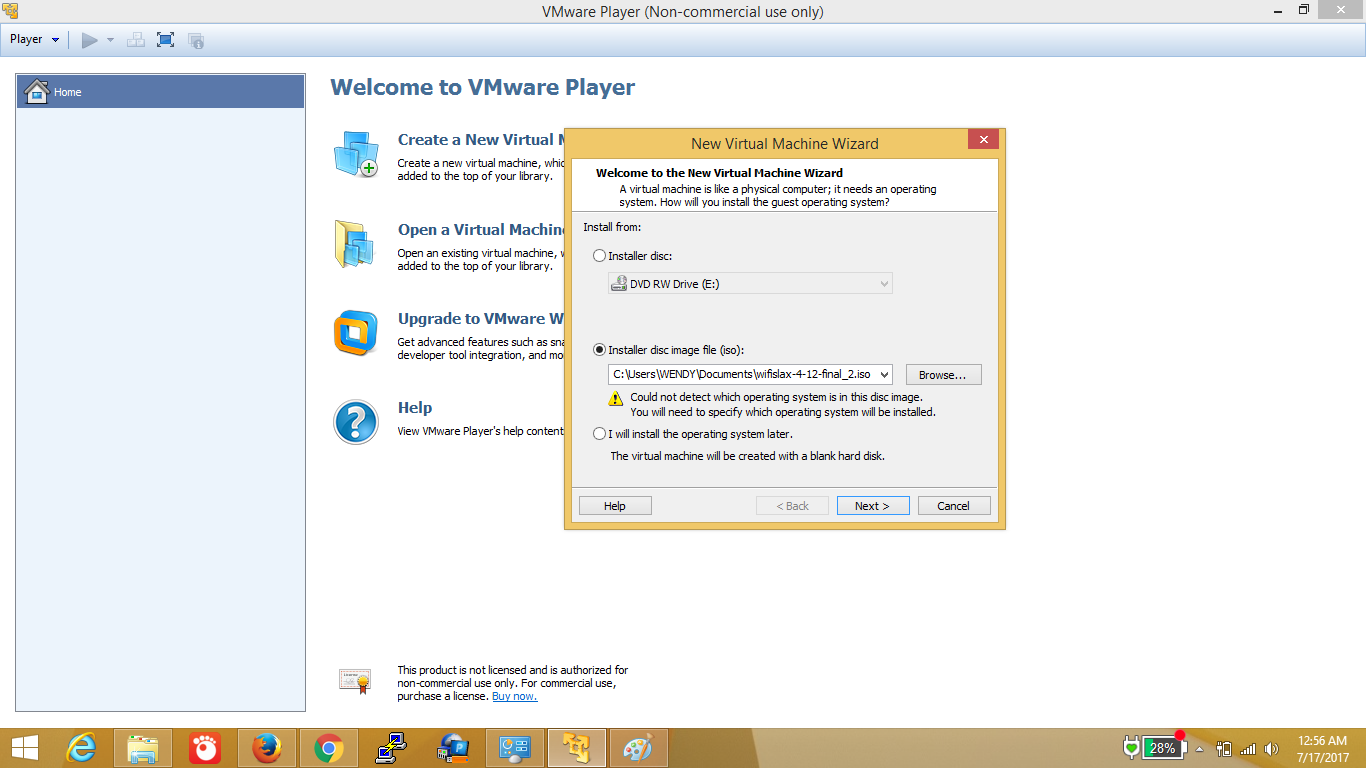
Task: Click the PuTTY taskbar icon
Action: 391,748
